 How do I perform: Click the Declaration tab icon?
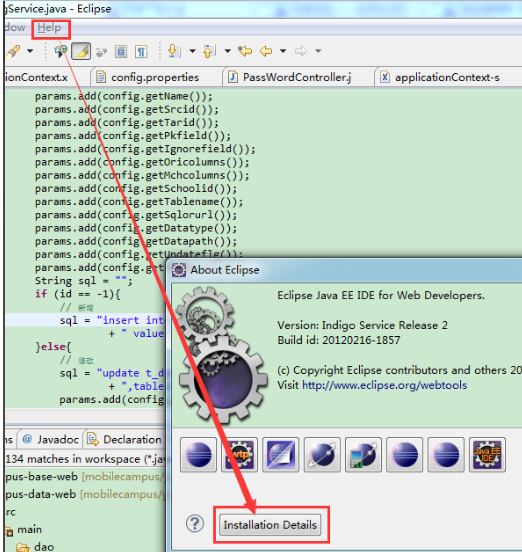click(93, 439)
